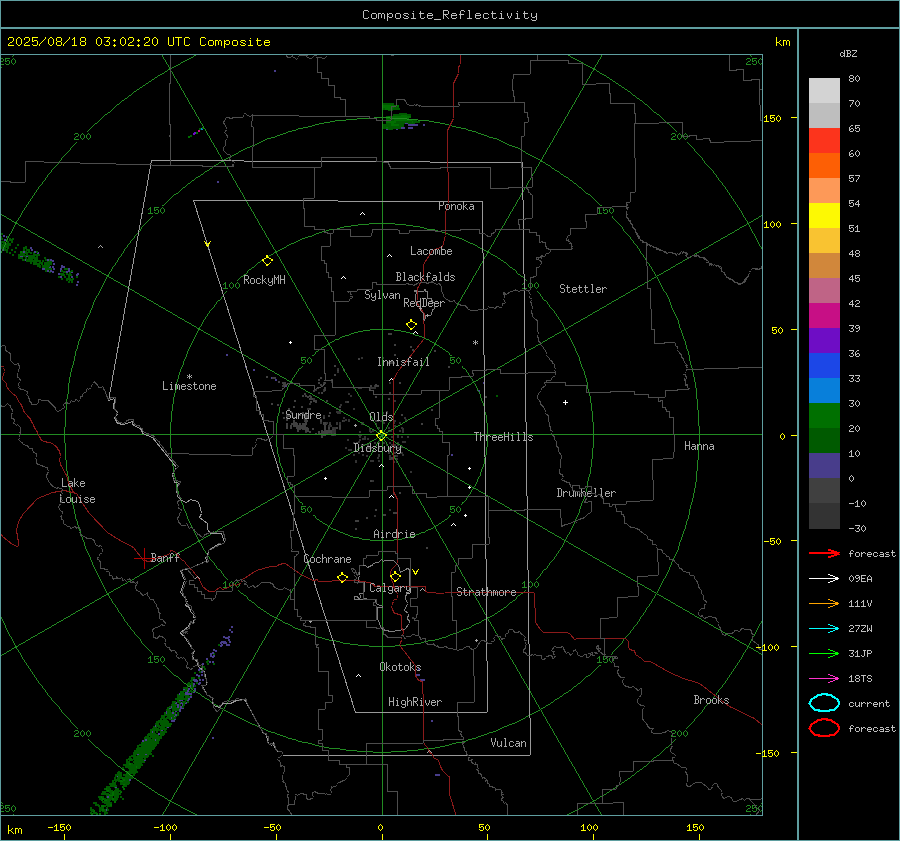
Task: Select the Innisfail label
Action: click(403, 362)
